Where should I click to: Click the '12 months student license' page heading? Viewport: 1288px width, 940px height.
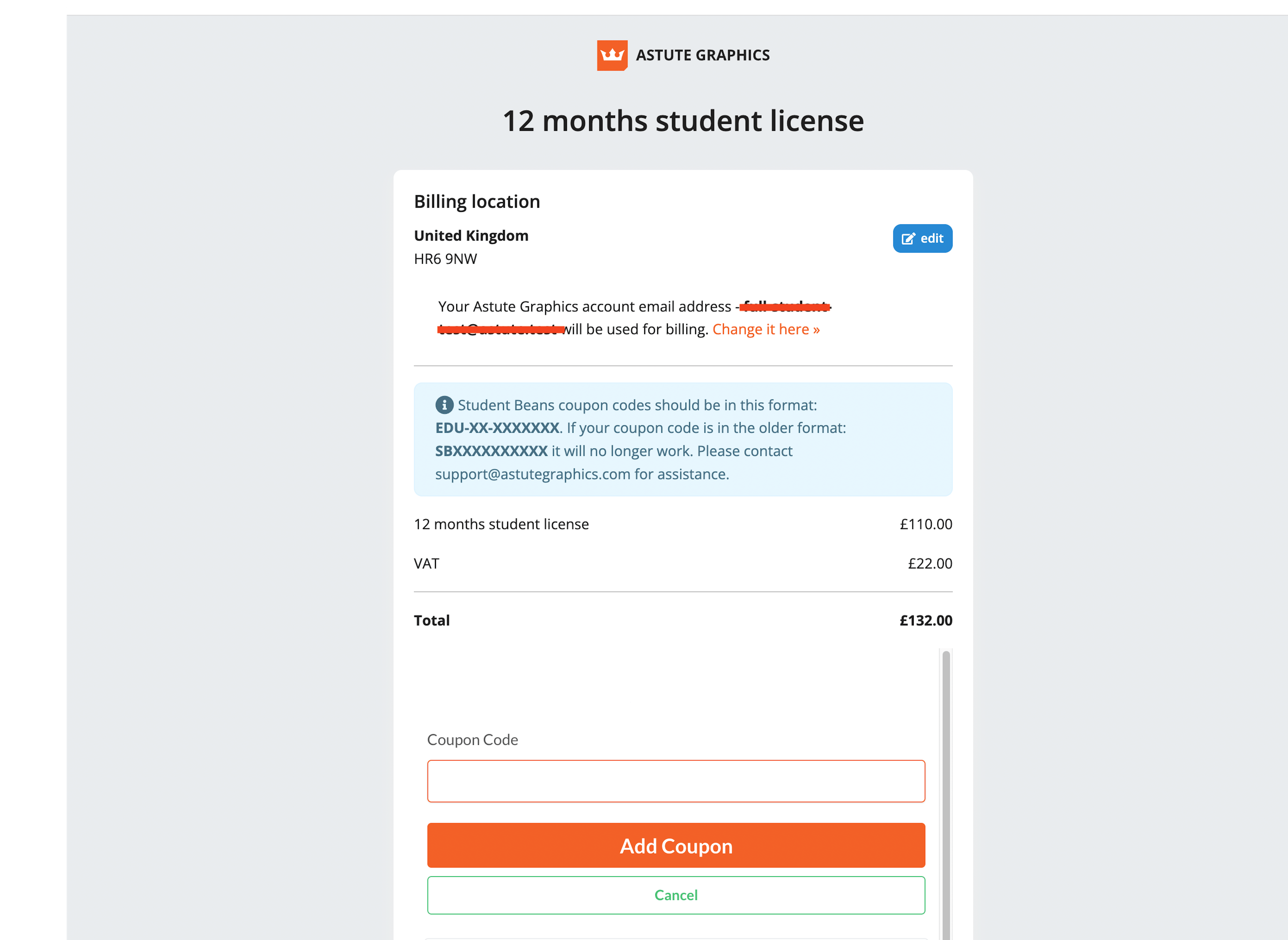pyautogui.click(x=683, y=121)
